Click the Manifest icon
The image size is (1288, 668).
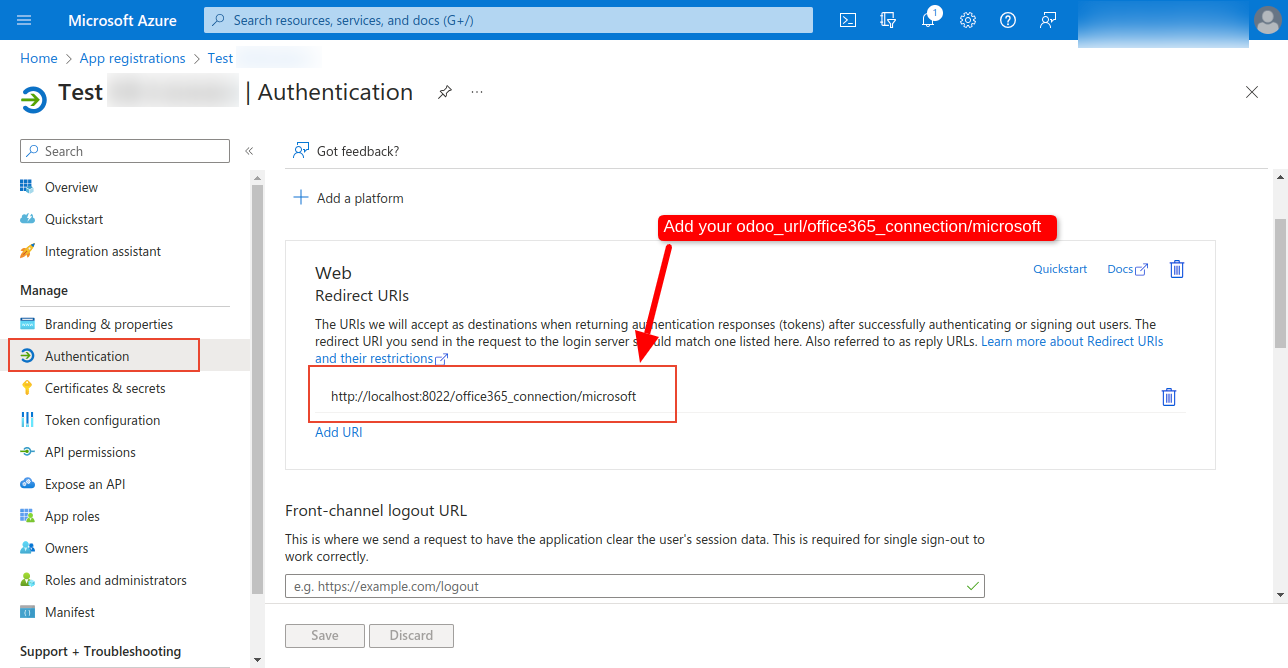click(x=27, y=612)
